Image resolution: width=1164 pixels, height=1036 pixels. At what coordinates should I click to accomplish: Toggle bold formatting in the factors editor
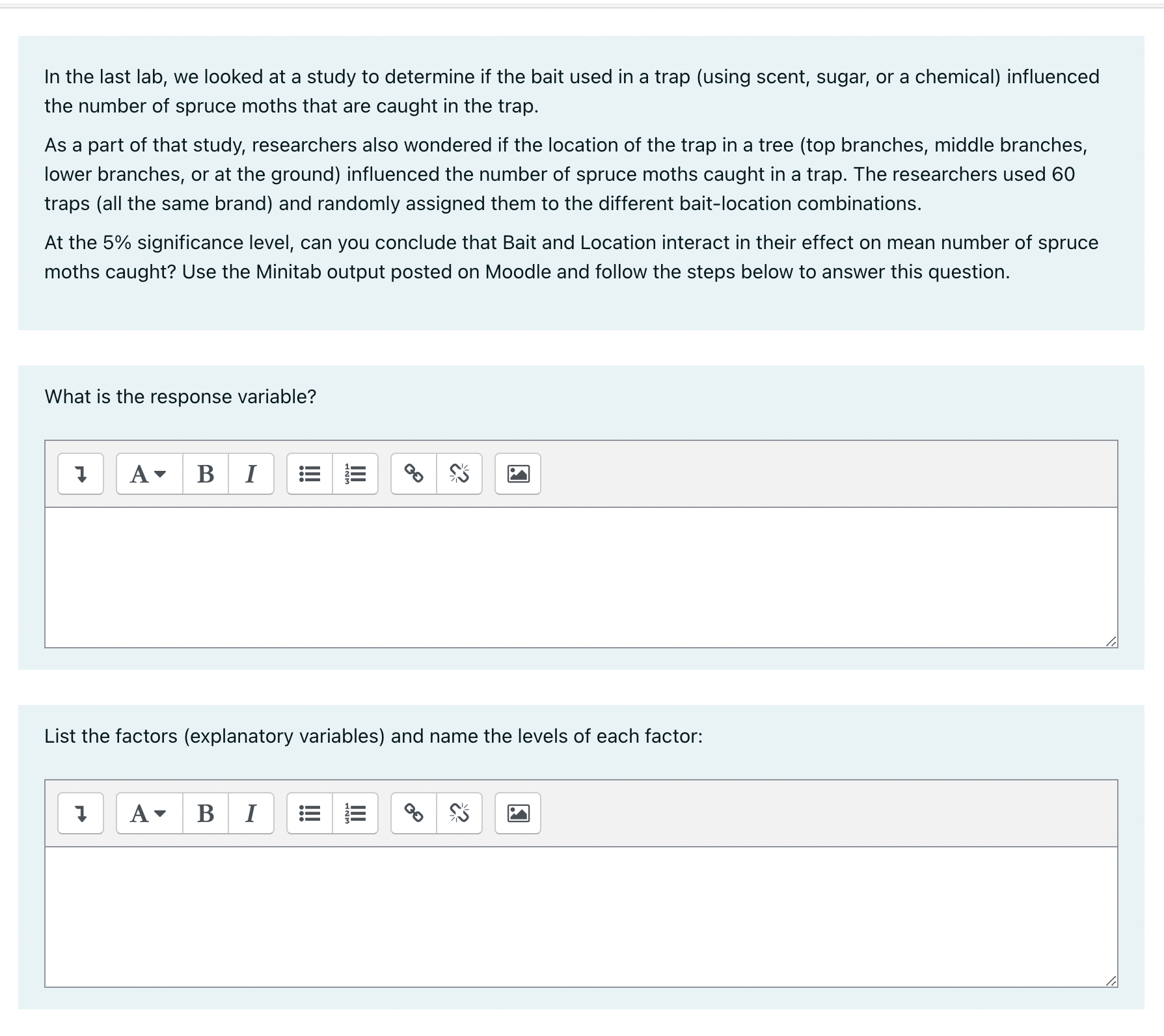click(206, 812)
